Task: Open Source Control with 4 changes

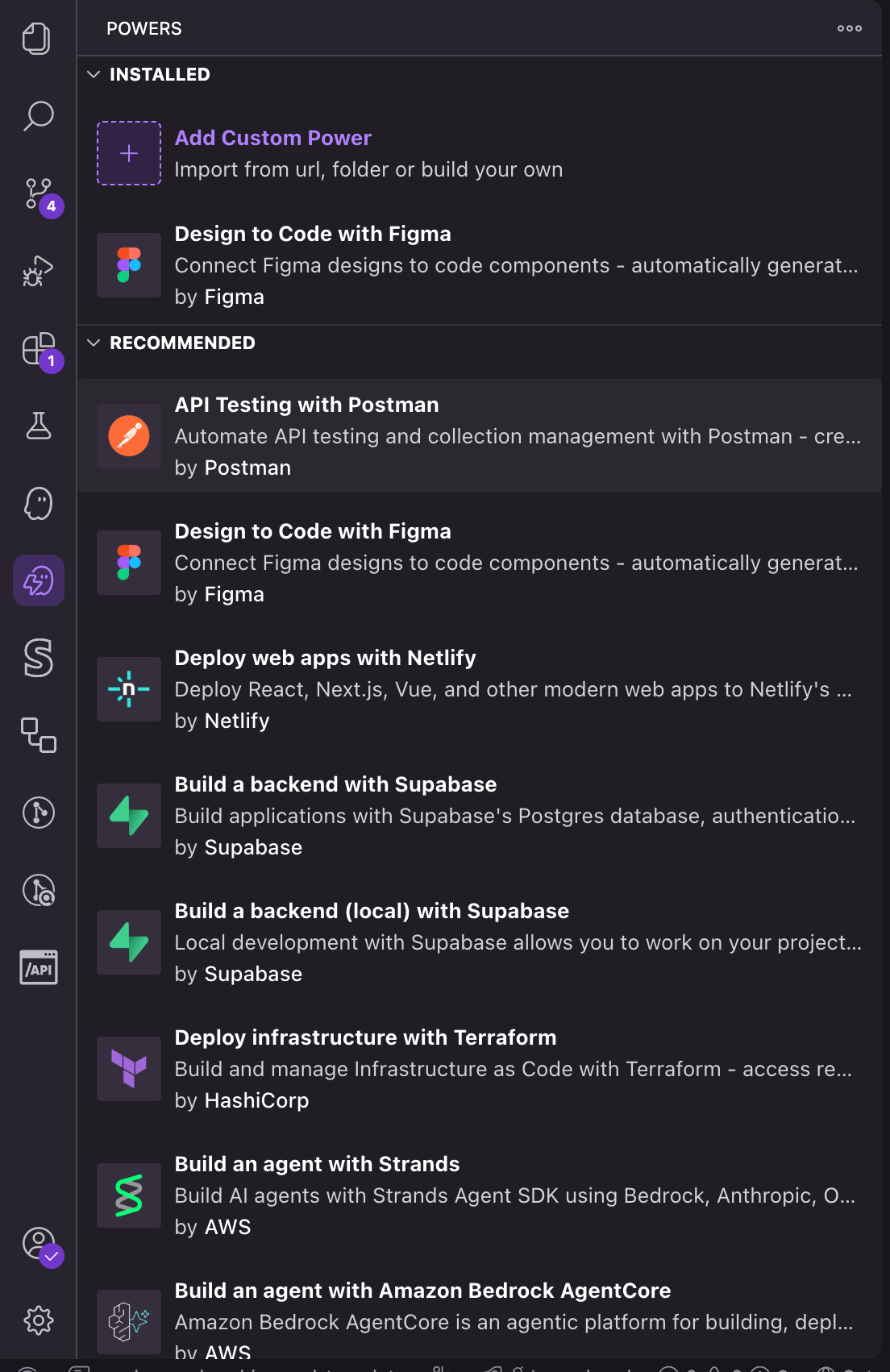Action: [x=38, y=194]
